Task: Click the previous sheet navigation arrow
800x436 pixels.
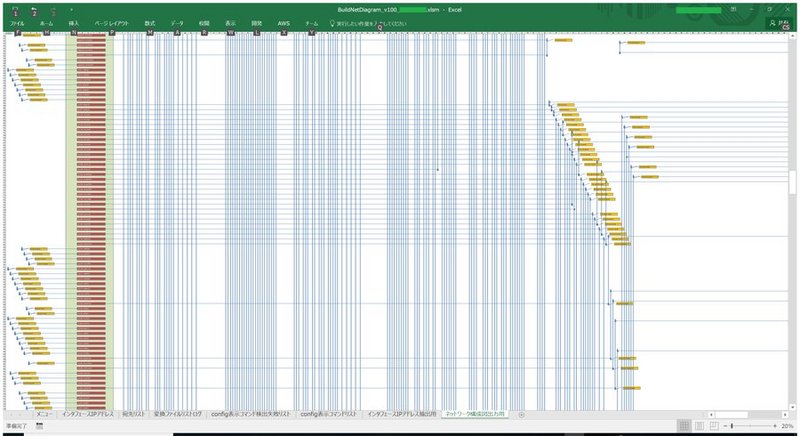Action: pyautogui.click(x=12, y=415)
